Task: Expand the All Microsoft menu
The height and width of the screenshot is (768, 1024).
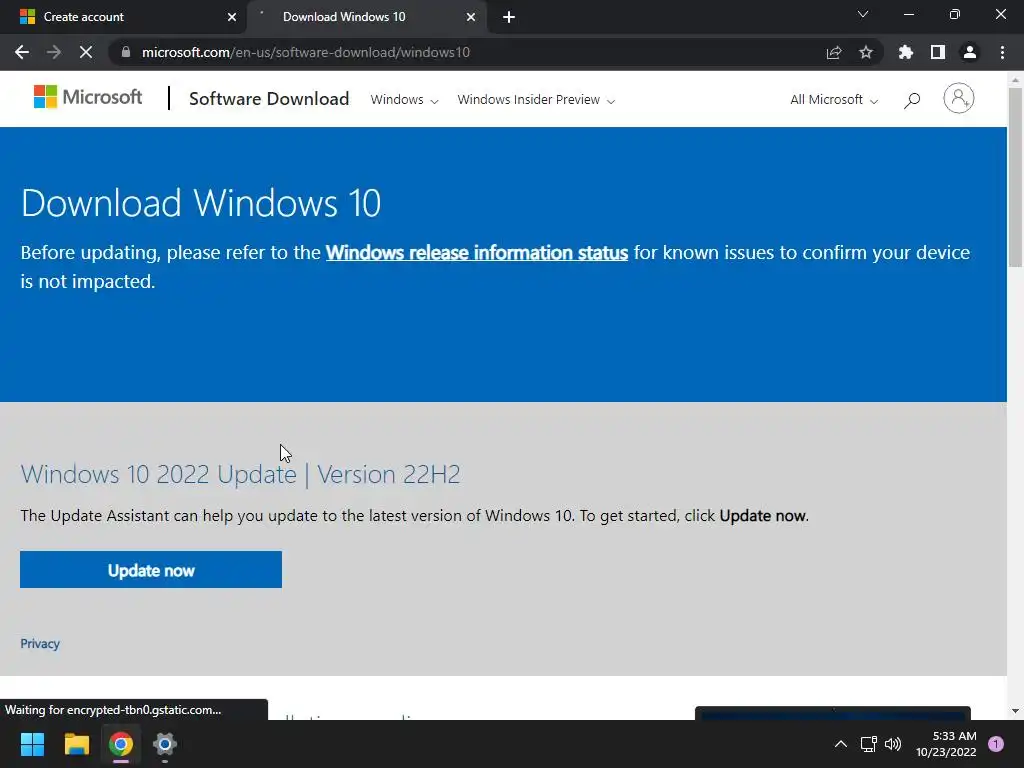Action: (834, 100)
